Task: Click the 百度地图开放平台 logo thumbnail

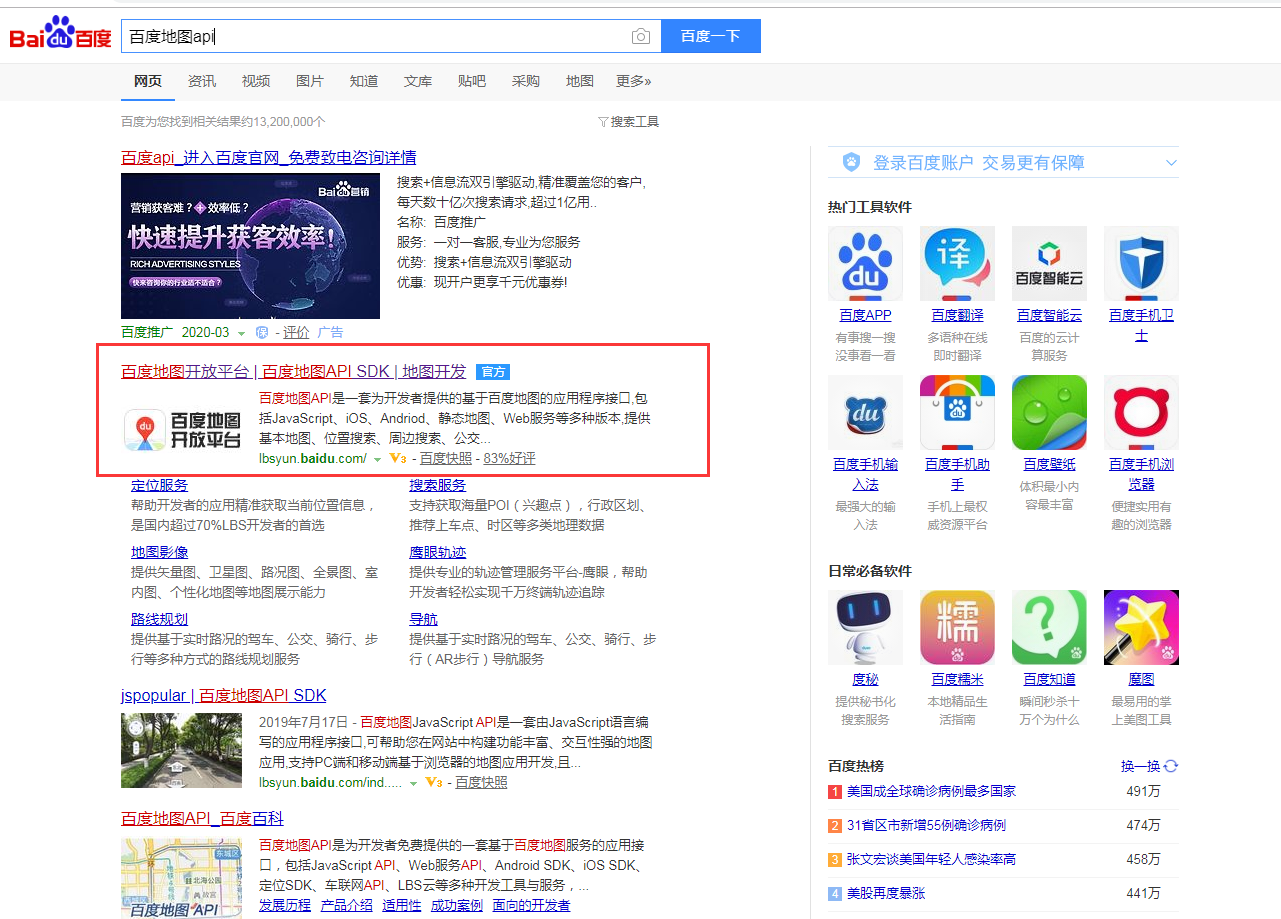Action: coord(183,430)
